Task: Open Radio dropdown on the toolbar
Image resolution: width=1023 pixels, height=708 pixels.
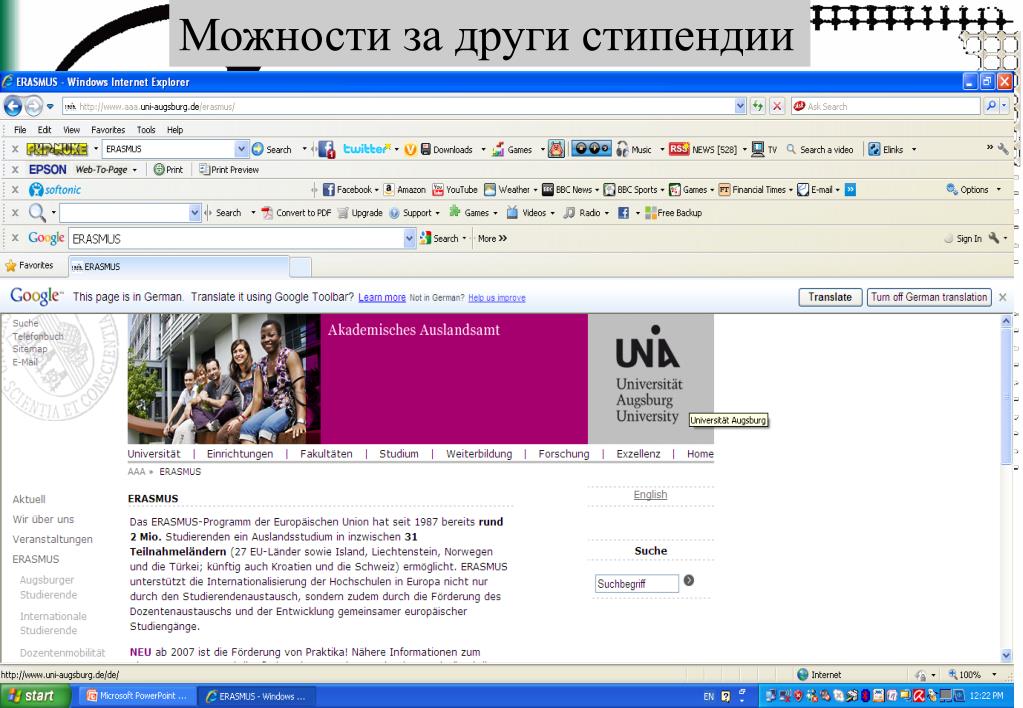Action: tap(585, 213)
